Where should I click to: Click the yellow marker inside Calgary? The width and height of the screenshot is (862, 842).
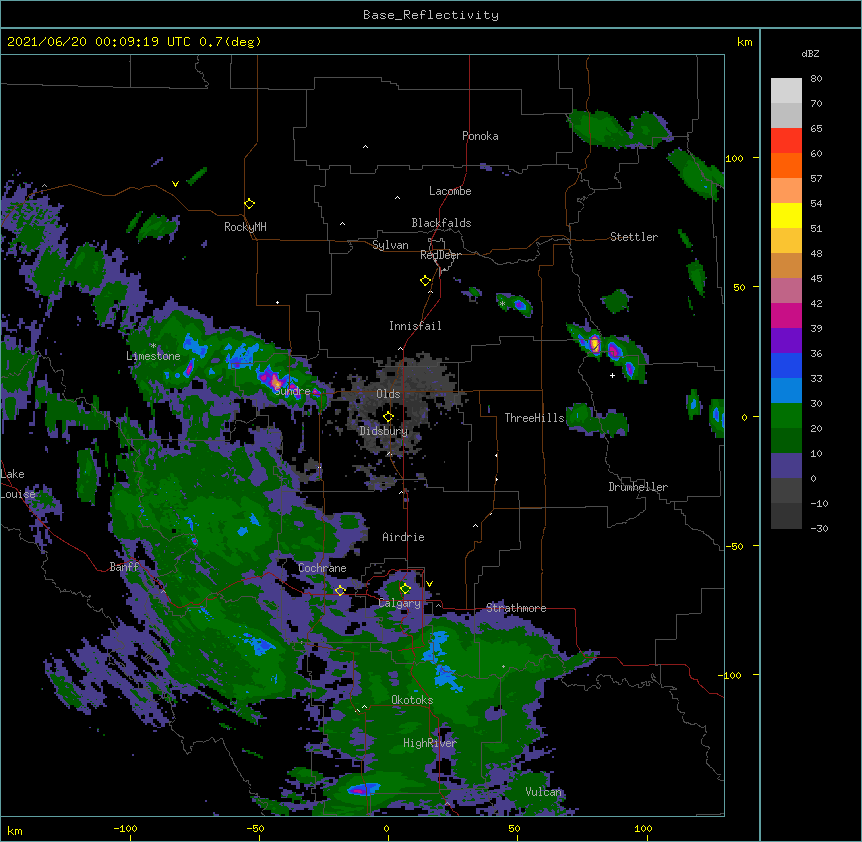405,589
